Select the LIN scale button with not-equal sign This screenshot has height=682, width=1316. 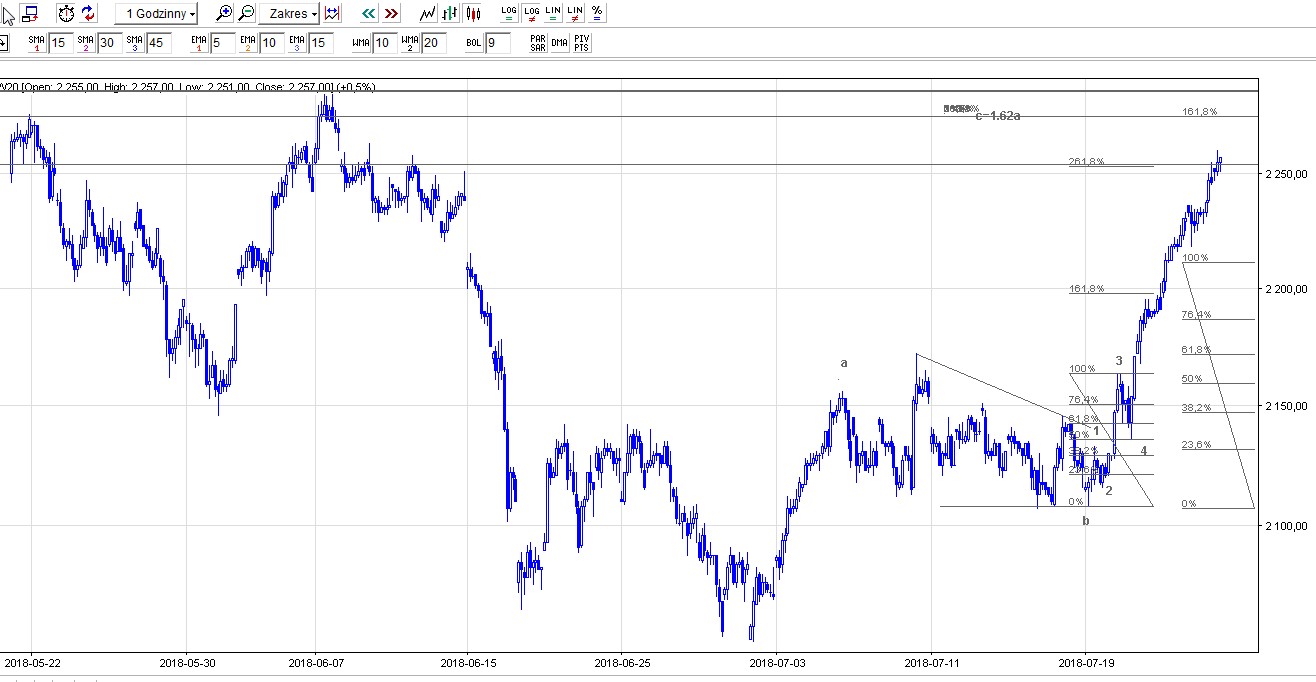575,14
